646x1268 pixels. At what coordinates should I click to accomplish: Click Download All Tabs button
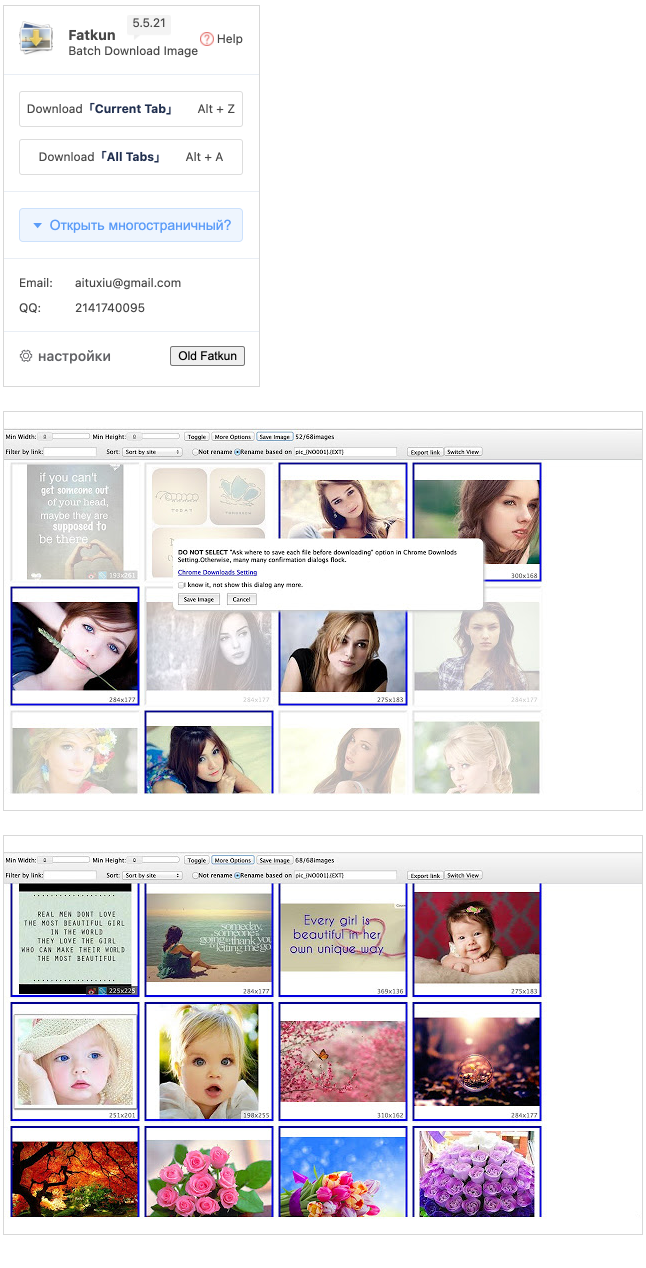click(131, 157)
